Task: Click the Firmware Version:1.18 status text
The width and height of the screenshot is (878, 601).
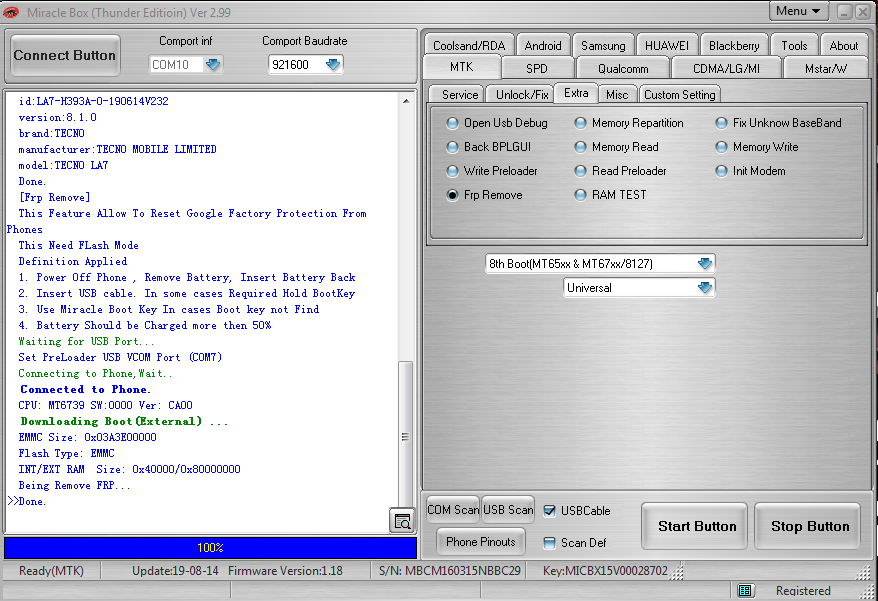Action: 285,571
